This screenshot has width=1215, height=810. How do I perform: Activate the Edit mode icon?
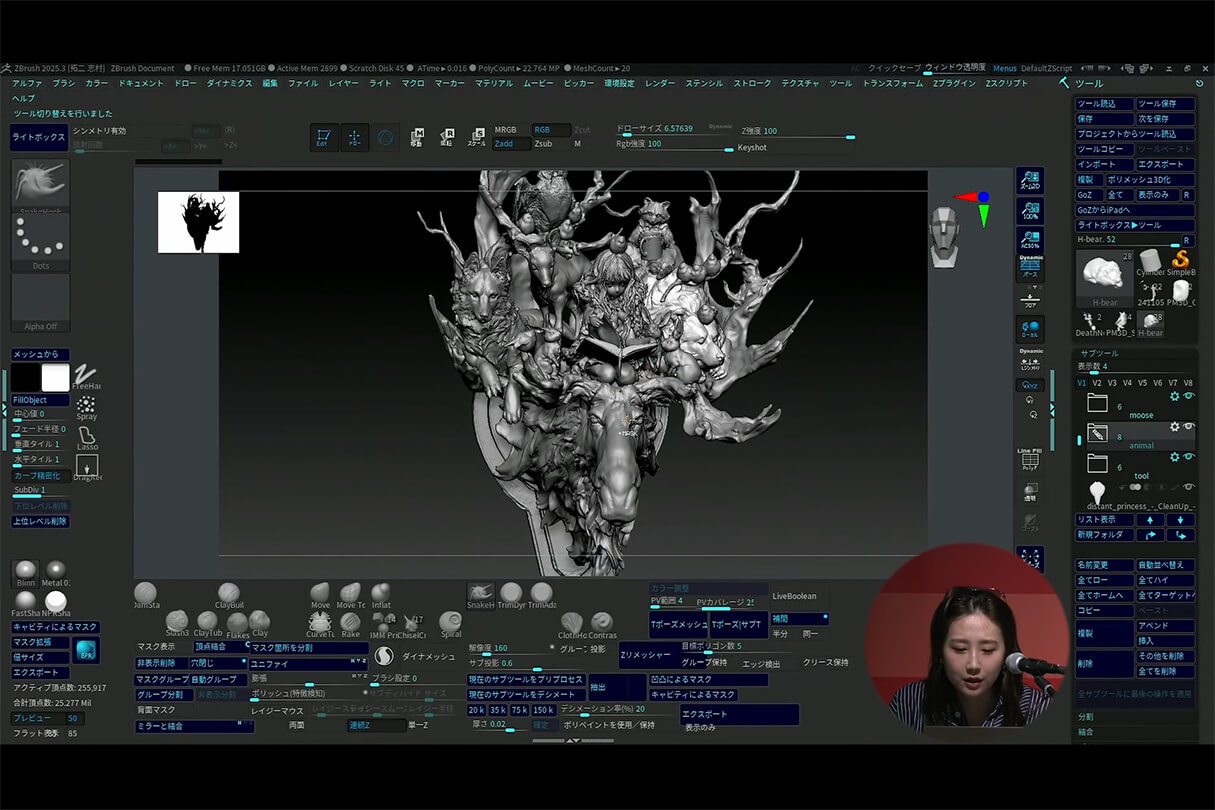(x=324, y=138)
